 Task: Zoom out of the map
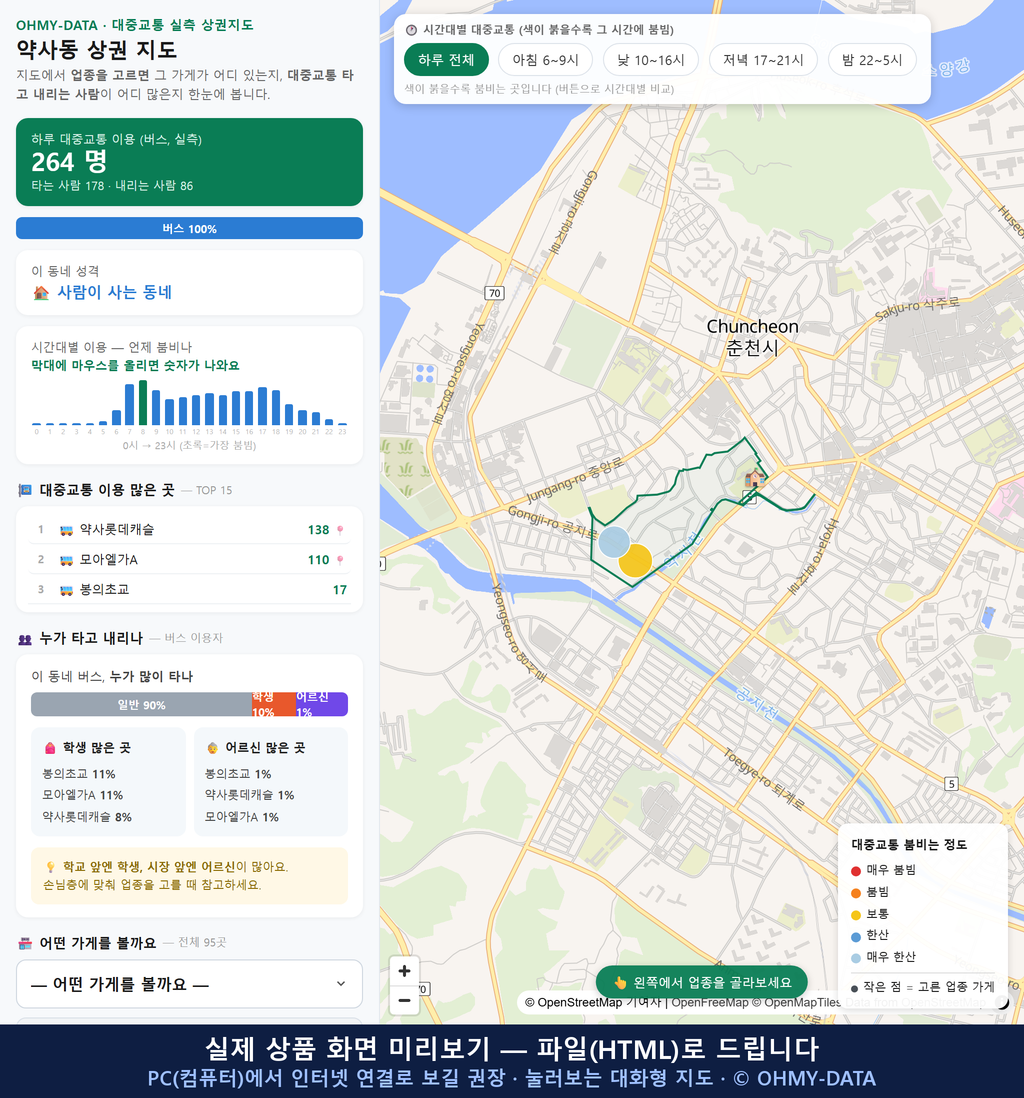pyautogui.click(x=404, y=1000)
